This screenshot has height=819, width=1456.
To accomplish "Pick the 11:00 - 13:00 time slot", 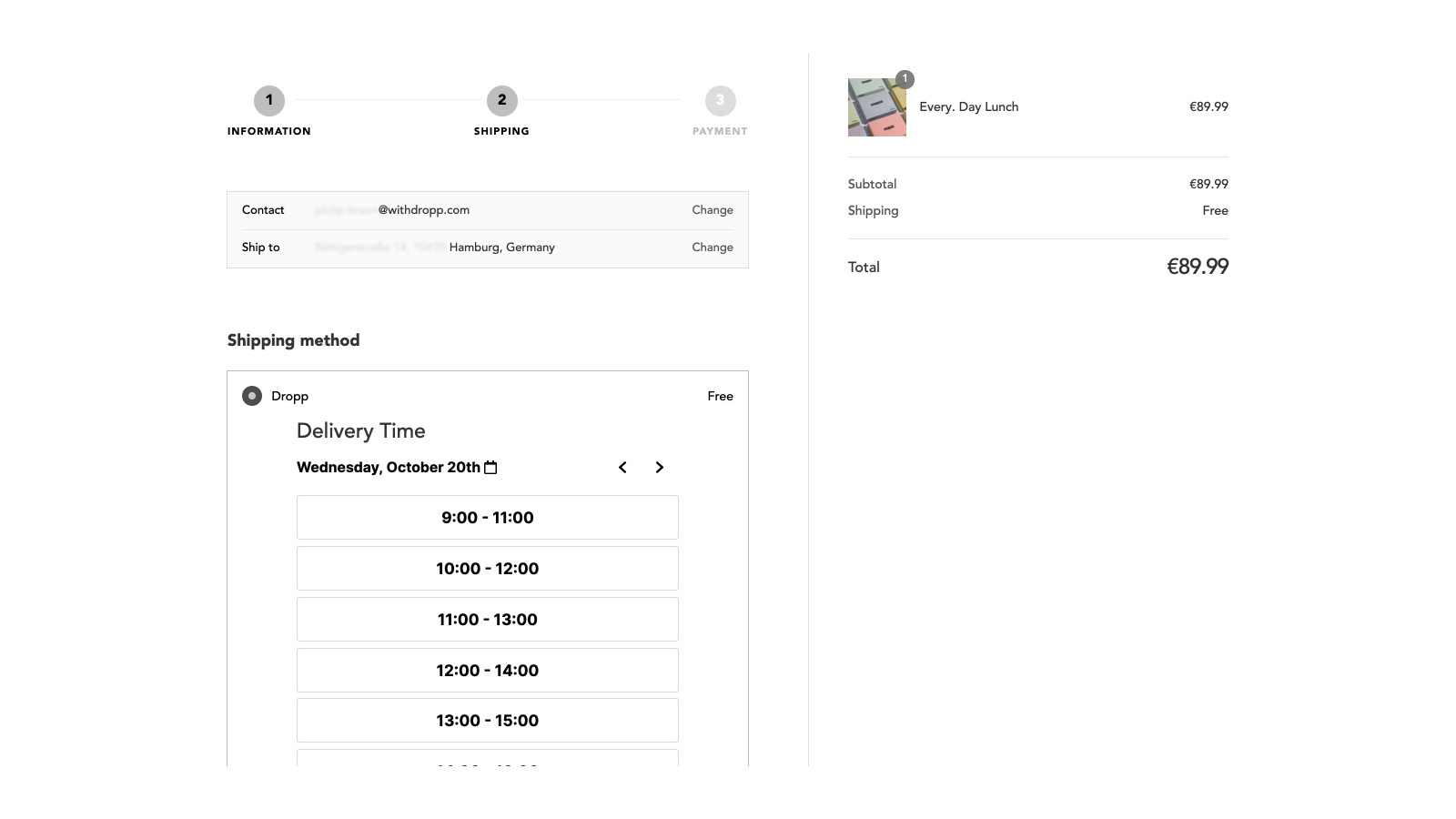I will tap(487, 620).
